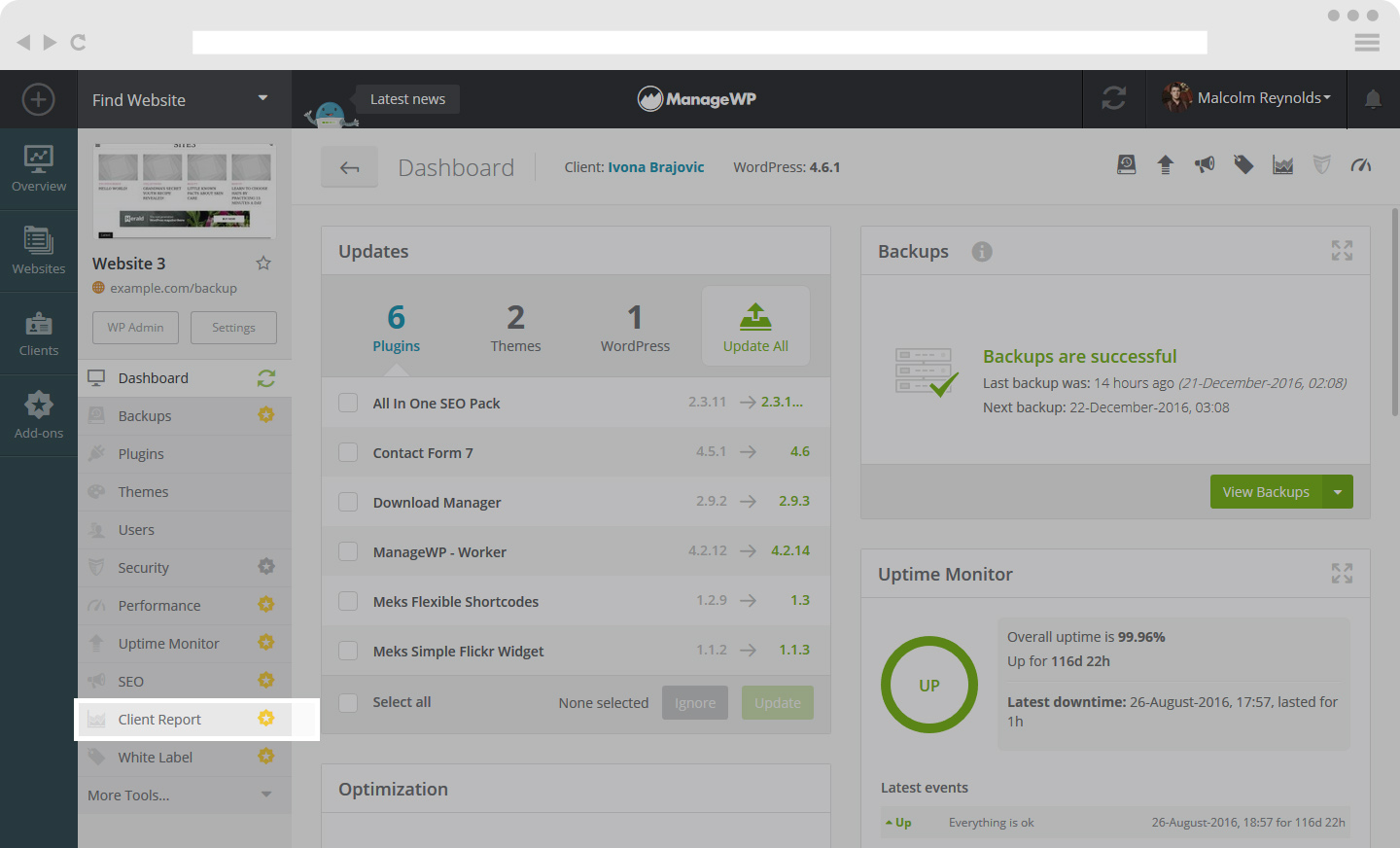1400x848 pixels.
Task: Click the tag icon in toolbar
Action: pos(1243,164)
